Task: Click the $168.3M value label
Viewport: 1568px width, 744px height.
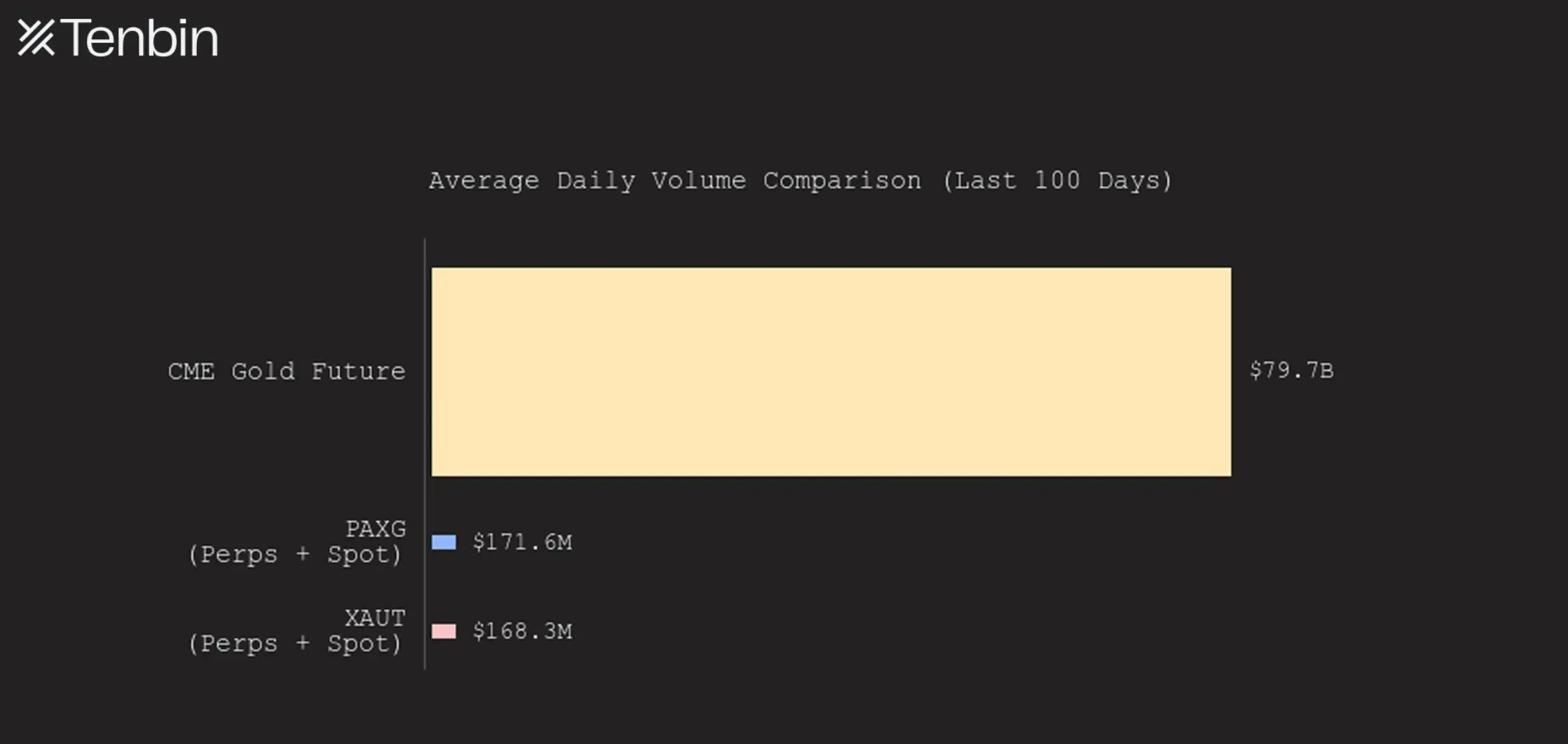Action: pyautogui.click(x=522, y=631)
